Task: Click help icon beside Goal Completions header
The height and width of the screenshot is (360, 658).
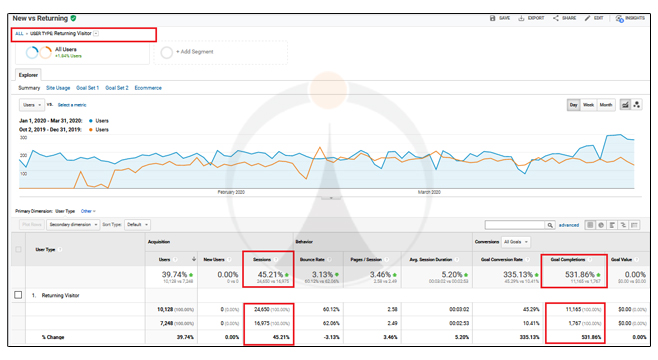Action: [590, 260]
